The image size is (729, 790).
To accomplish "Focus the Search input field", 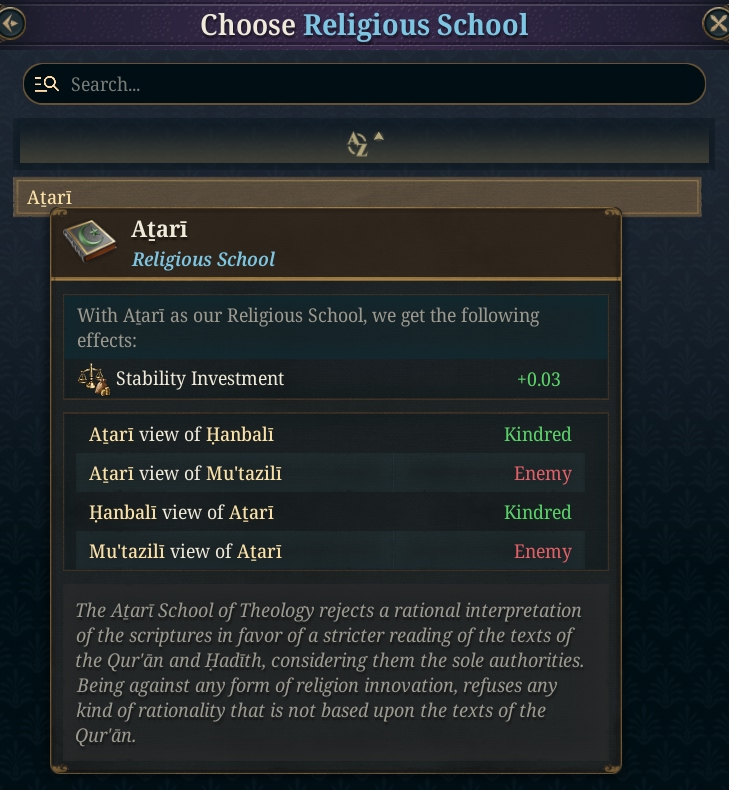I will point(364,84).
